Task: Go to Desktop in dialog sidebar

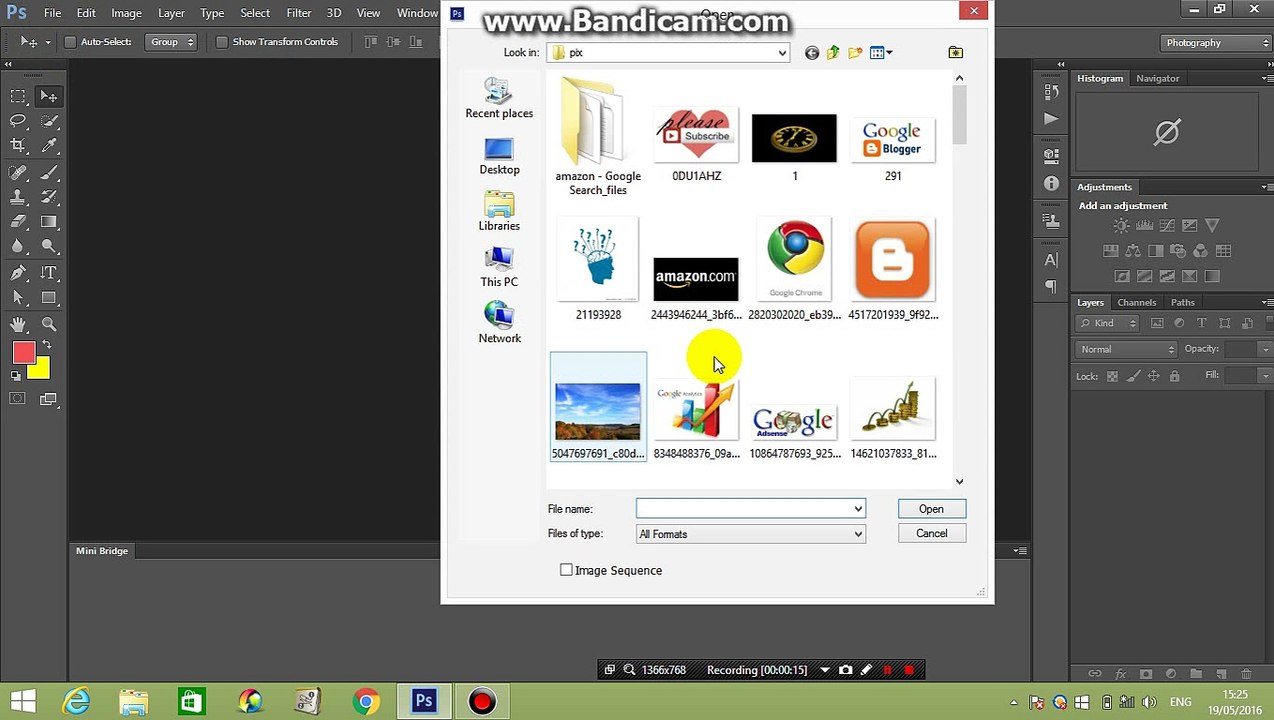Action: 499,155
